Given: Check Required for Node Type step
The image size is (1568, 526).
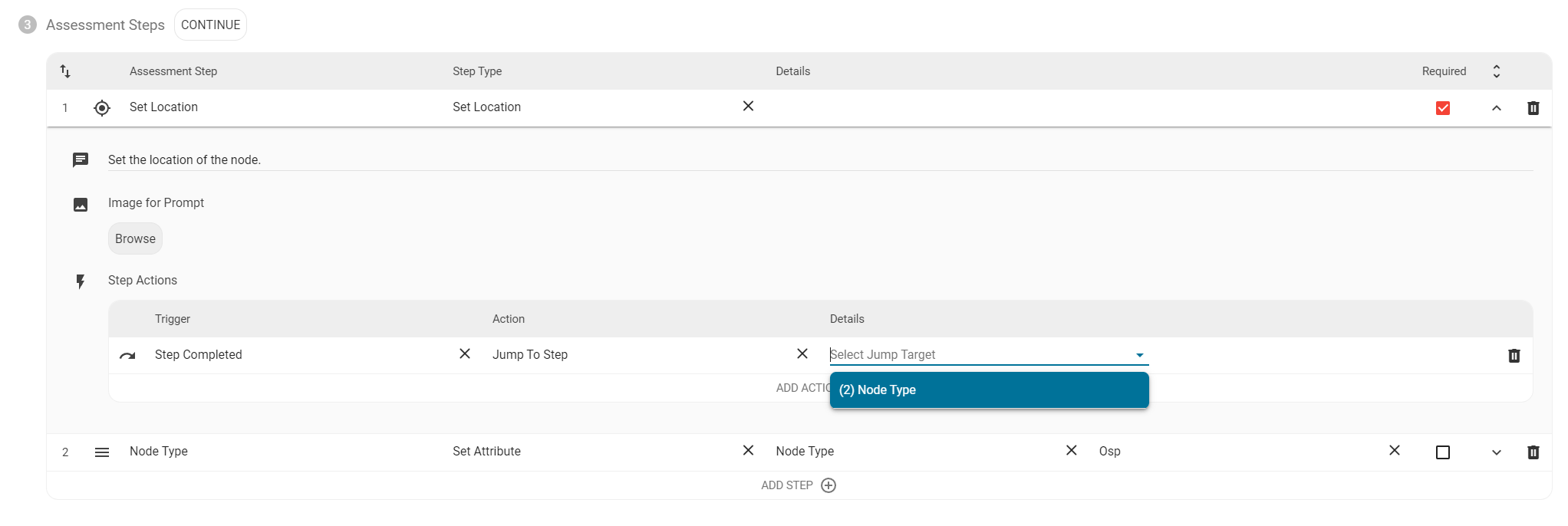Looking at the screenshot, I should [x=1442, y=452].
